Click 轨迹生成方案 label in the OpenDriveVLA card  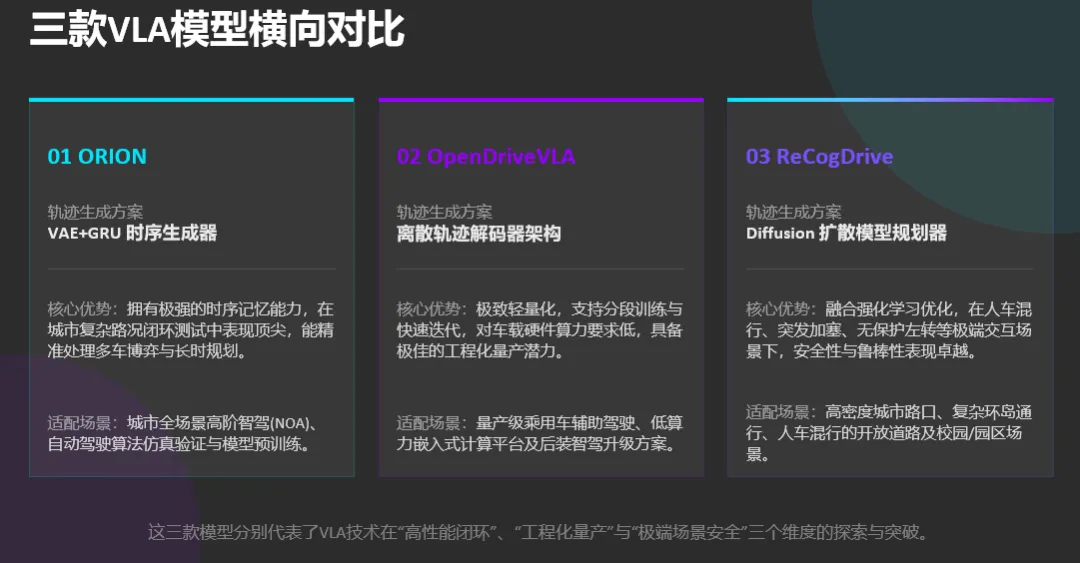click(444, 212)
